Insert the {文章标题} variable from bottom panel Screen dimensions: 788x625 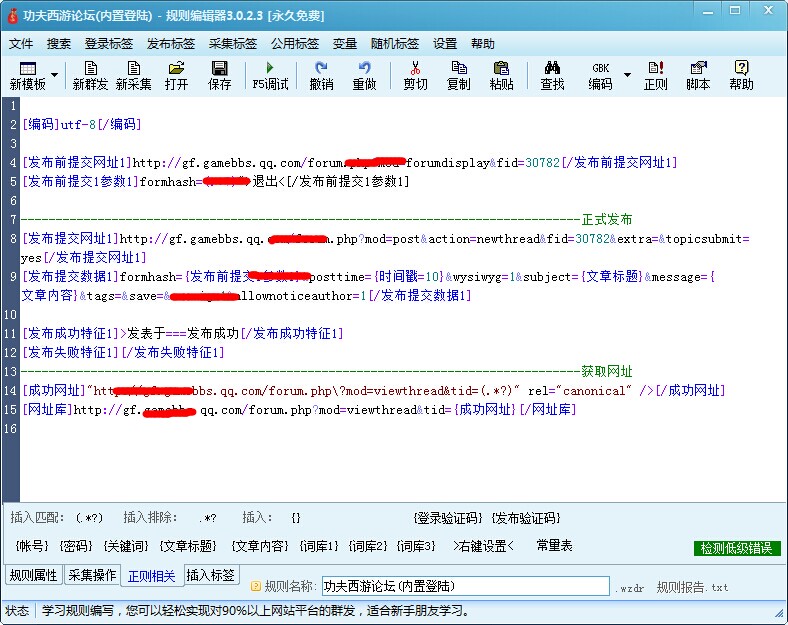(x=188, y=546)
